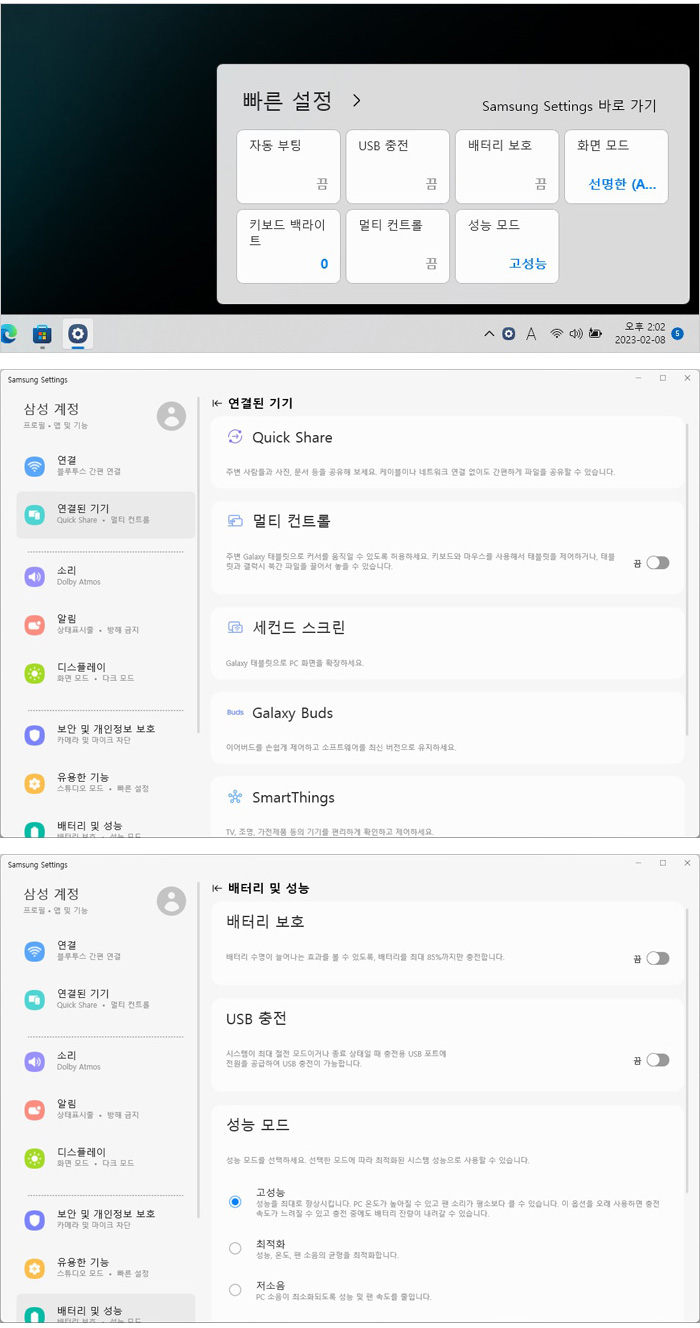Click the 멀티 컨트롤 heading in 연결된 기기 window
This screenshot has width=700, height=1328.
click(291, 521)
